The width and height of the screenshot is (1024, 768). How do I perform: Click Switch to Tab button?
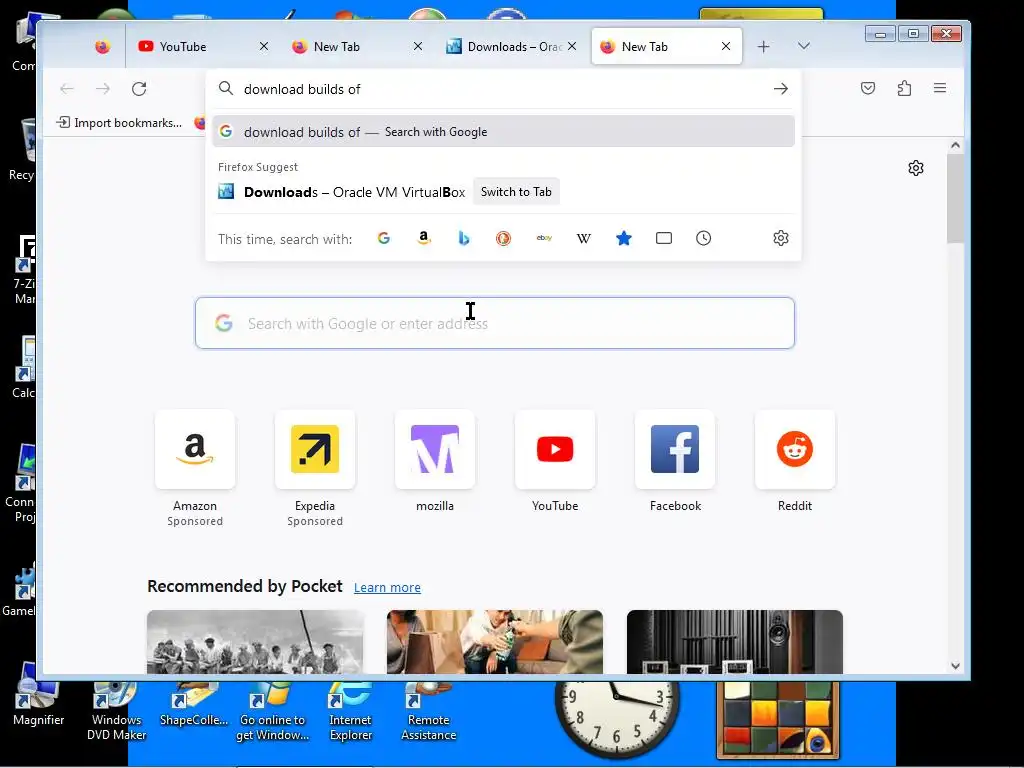(516, 192)
